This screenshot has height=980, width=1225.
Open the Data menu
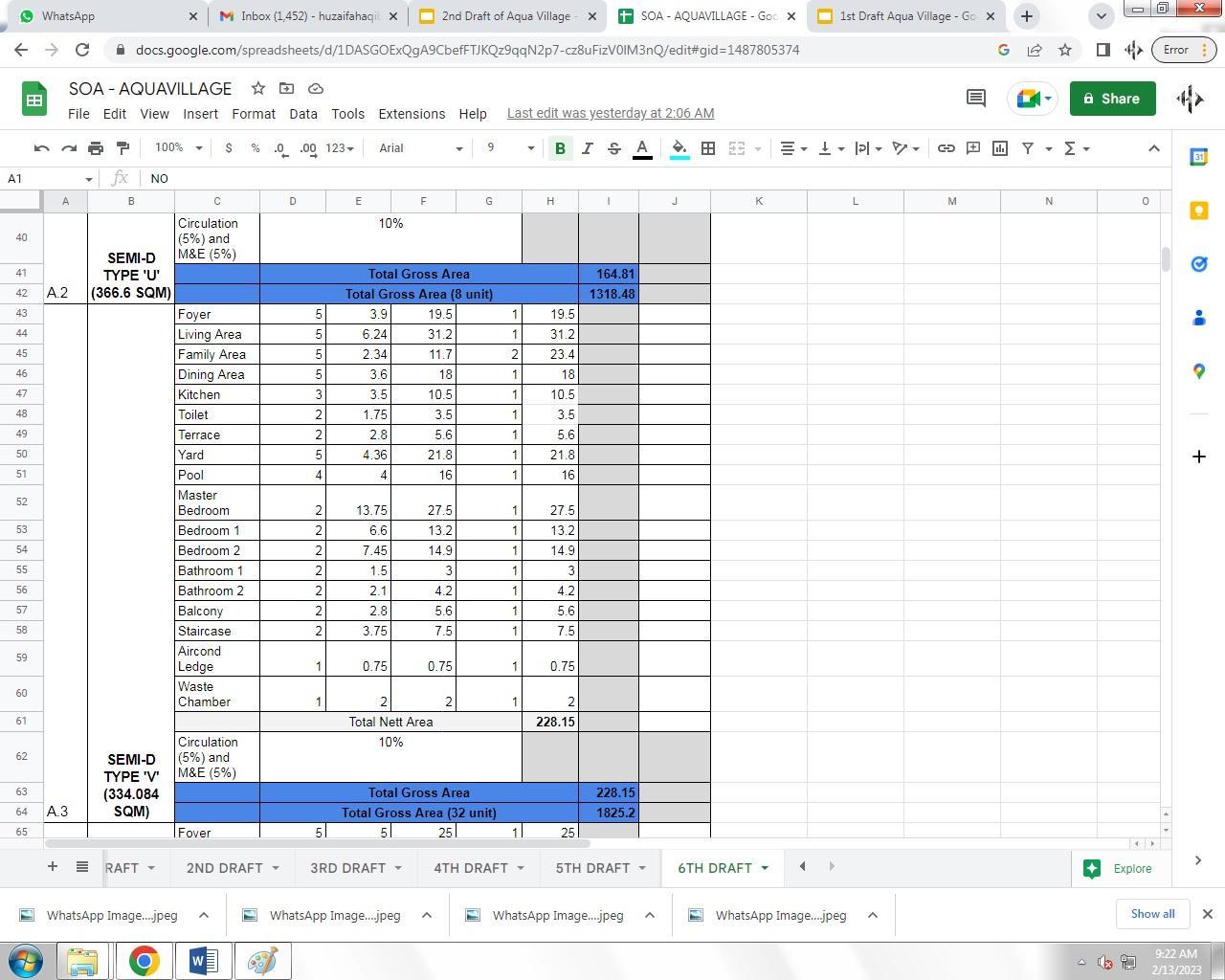click(x=303, y=113)
